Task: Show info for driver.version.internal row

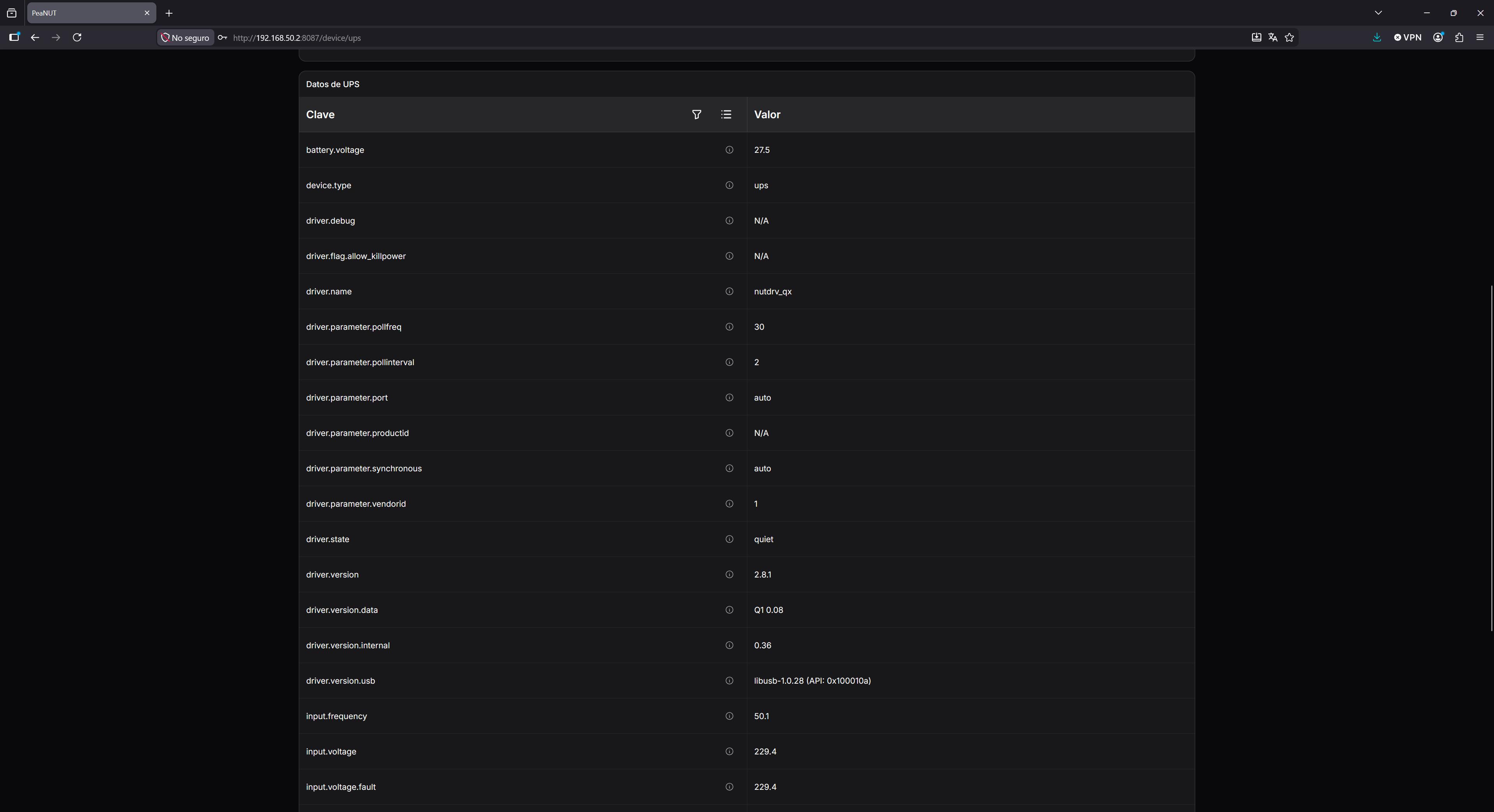Action: pyautogui.click(x=729, y=645)
